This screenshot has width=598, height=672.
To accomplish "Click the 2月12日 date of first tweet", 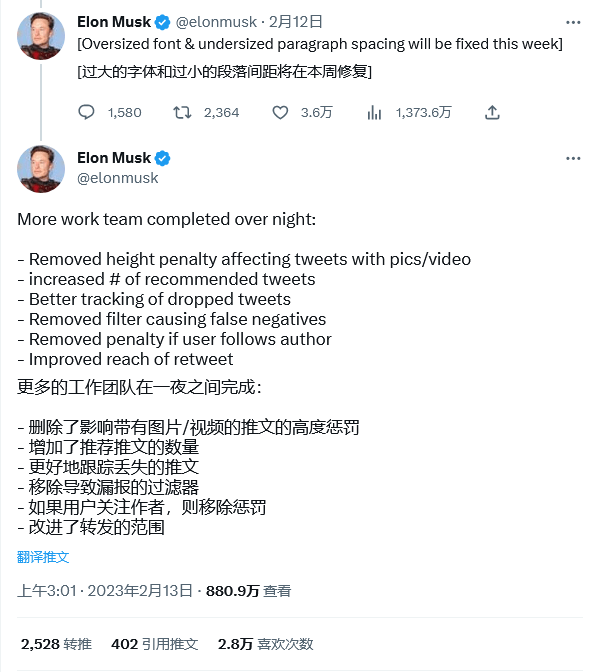I will click(295, 22).
